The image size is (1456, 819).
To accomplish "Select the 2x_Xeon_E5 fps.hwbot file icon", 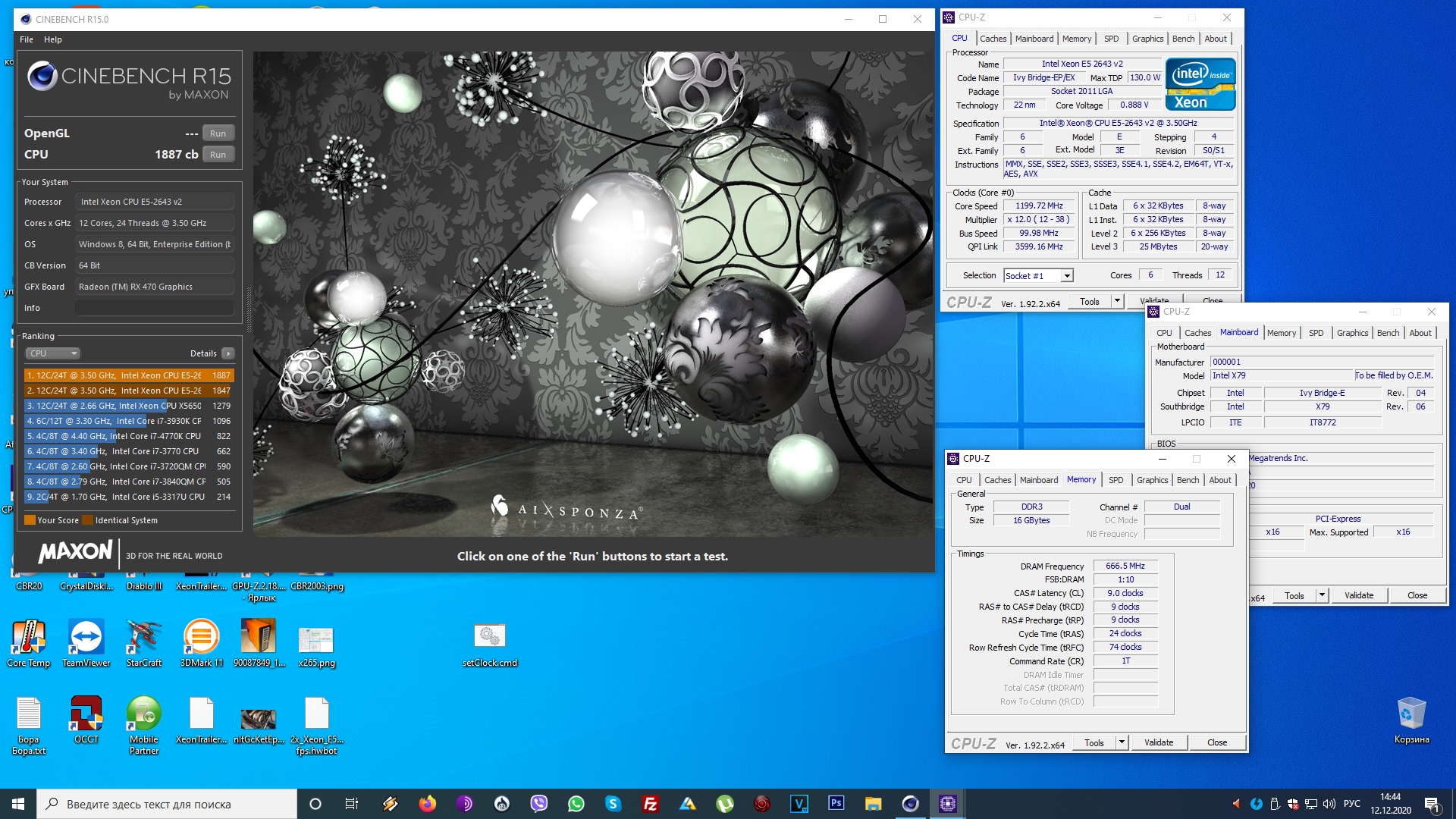I will tap(317, 725).
